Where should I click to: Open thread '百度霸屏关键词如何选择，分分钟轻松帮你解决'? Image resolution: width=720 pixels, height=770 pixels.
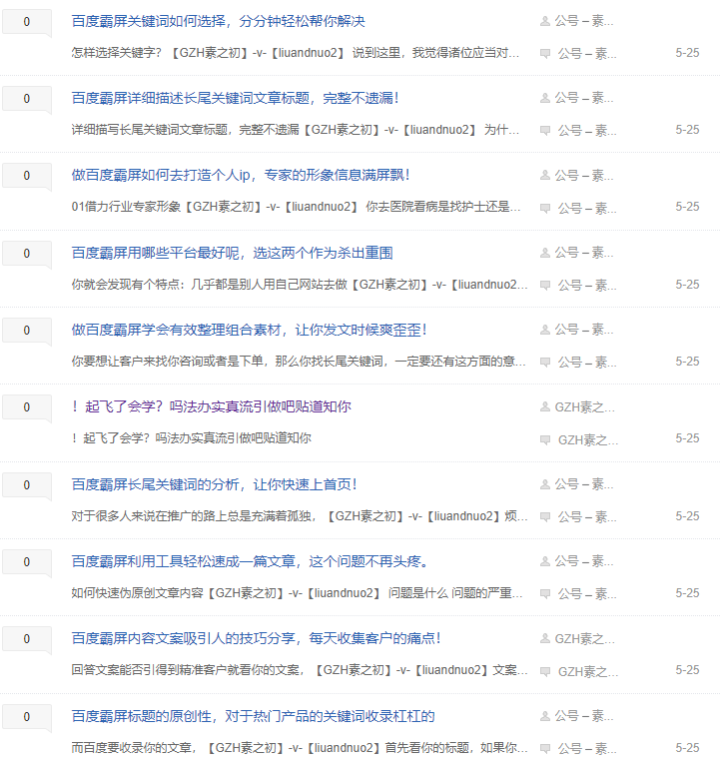[219, 21]
